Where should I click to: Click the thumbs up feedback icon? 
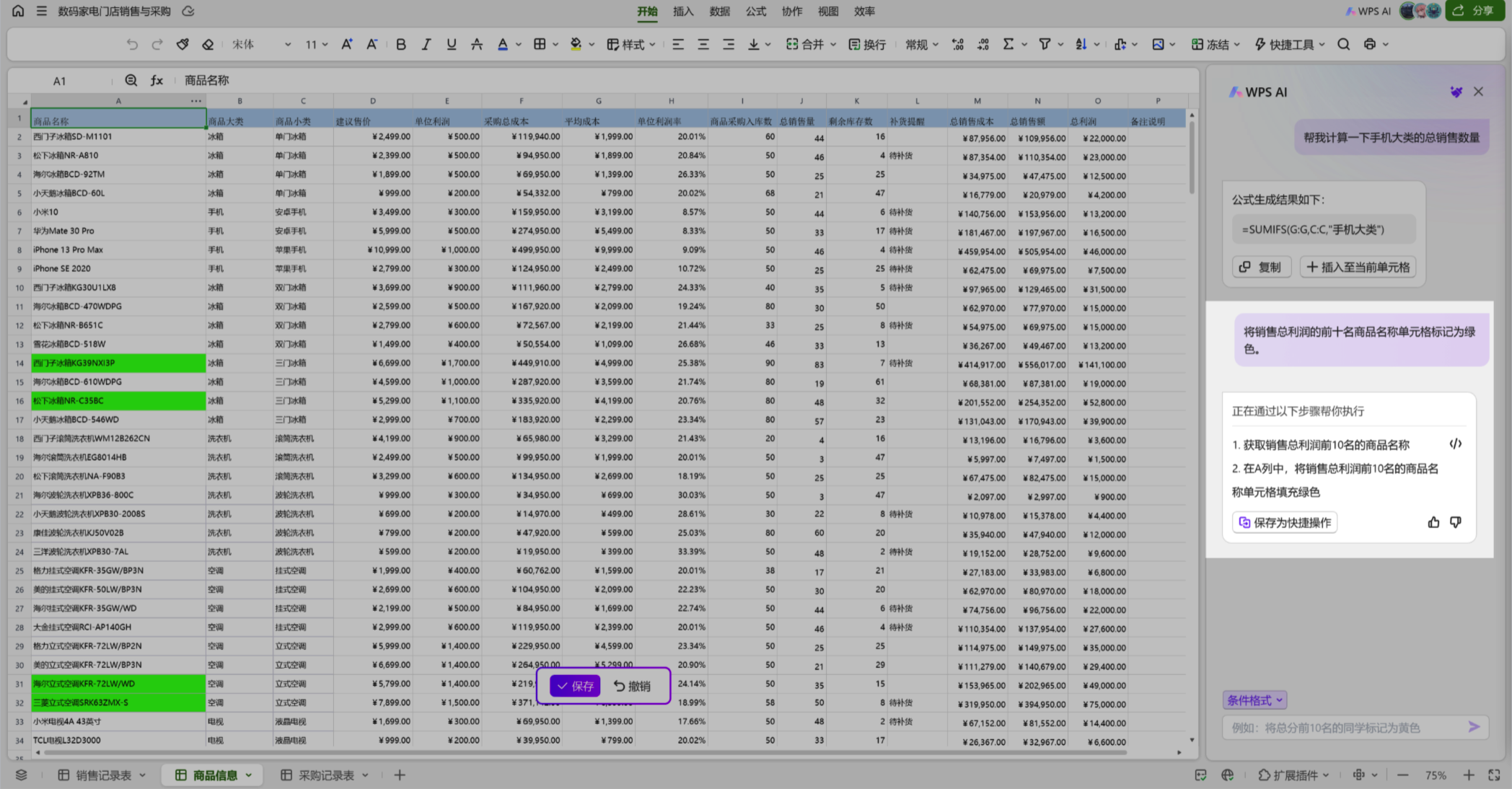pos(1433,522)
